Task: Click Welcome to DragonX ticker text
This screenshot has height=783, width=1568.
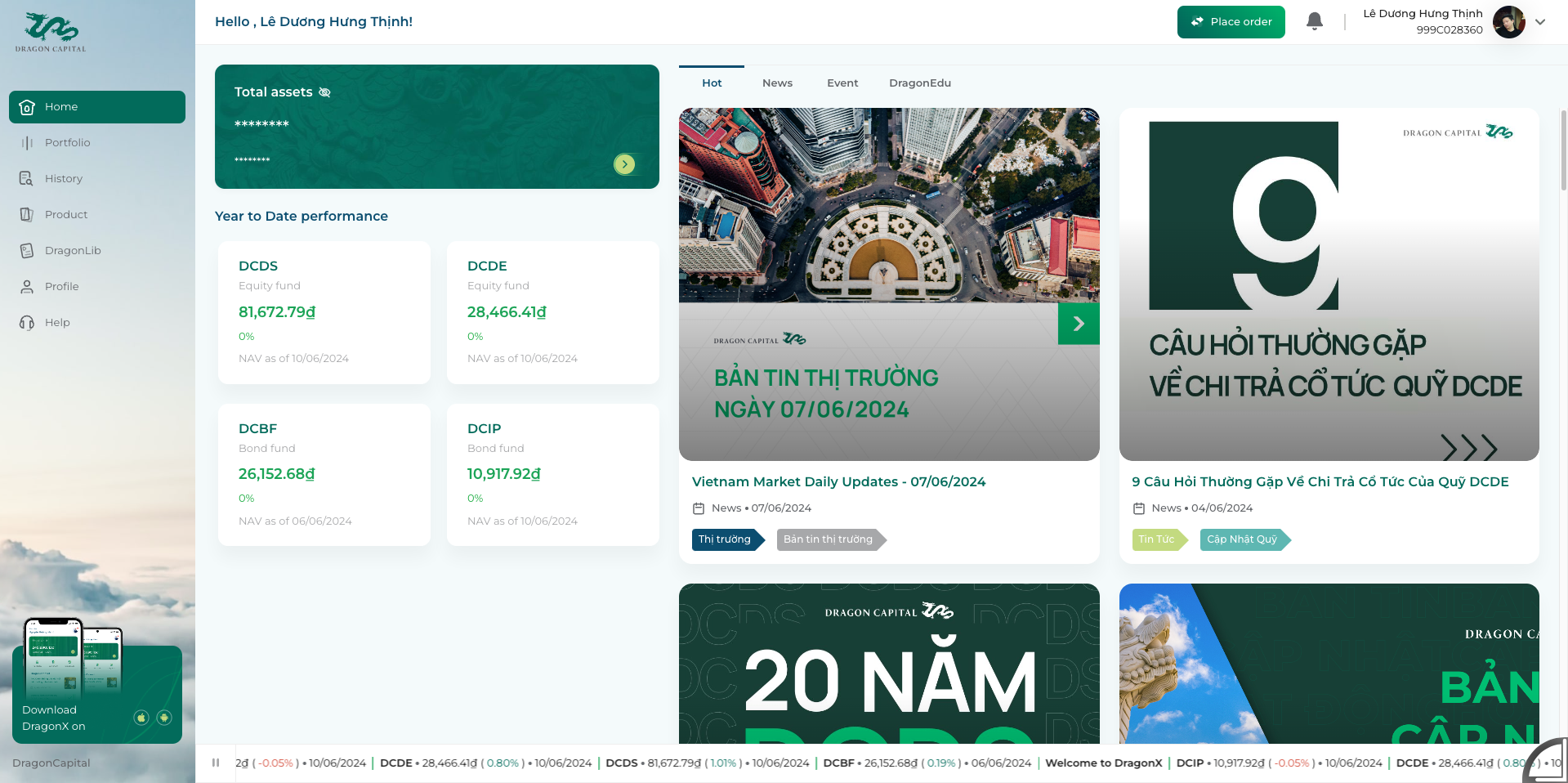Action: 1104,763
